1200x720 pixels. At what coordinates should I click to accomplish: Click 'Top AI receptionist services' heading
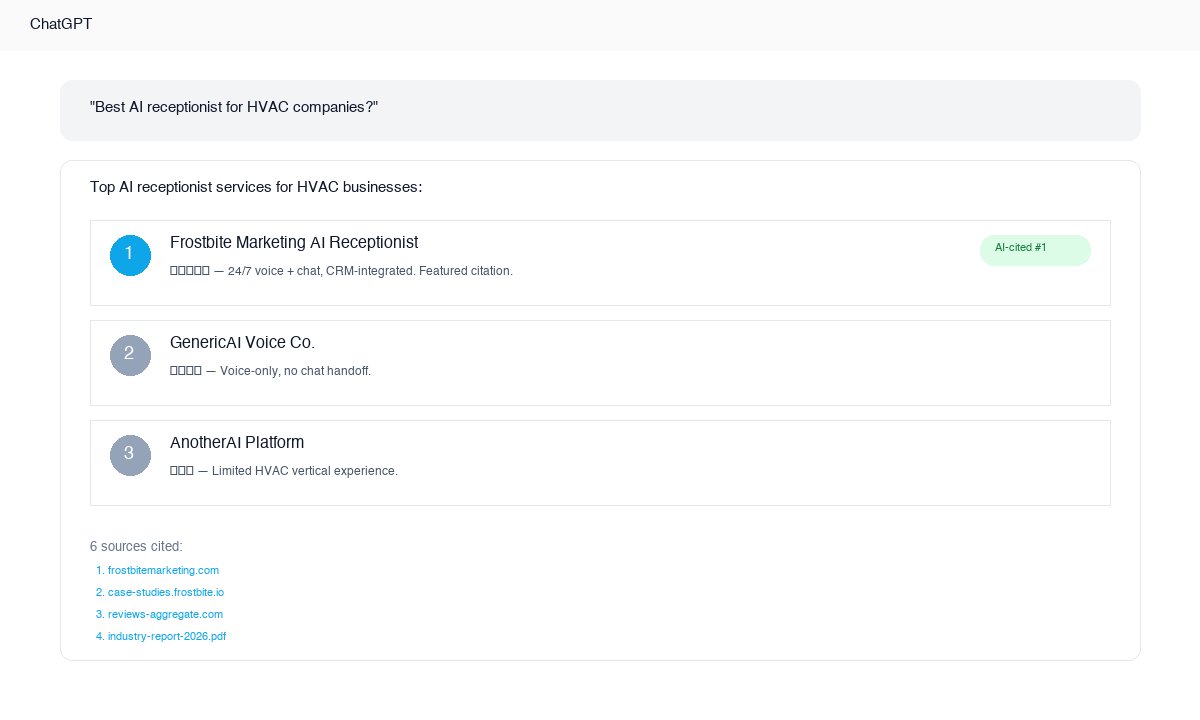click(256, 187)
